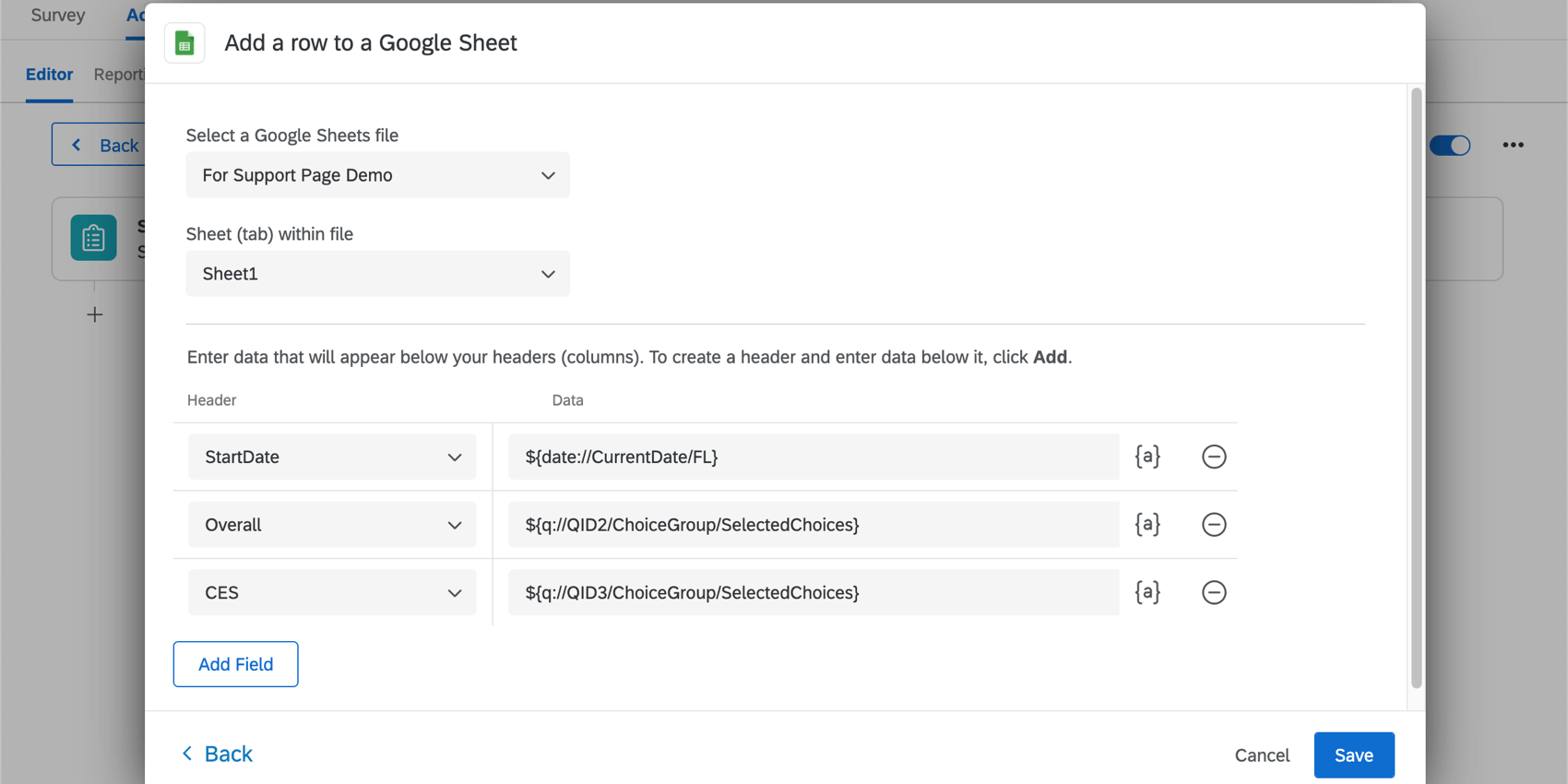Image resolution: width=1568 pixels, height=784 pixels.
Task: Open the Google Sheets file dropdown
Action: coord(377,175)
